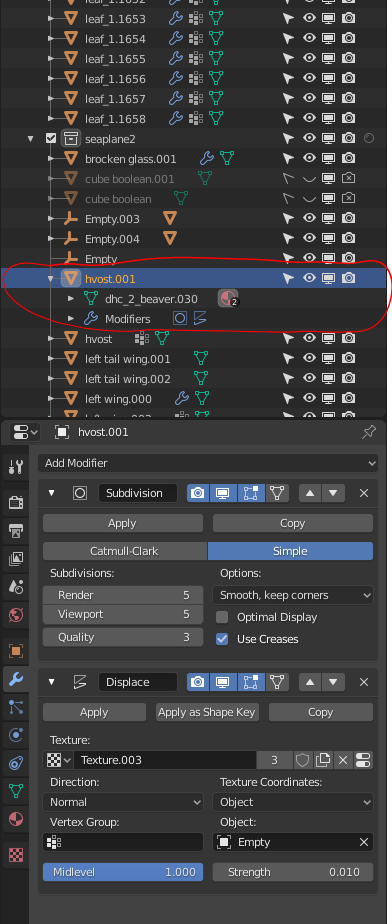Move the Subdivision modifier up
Image resolution: width=392 pixels, height=924 pixels.
[310, 493]
